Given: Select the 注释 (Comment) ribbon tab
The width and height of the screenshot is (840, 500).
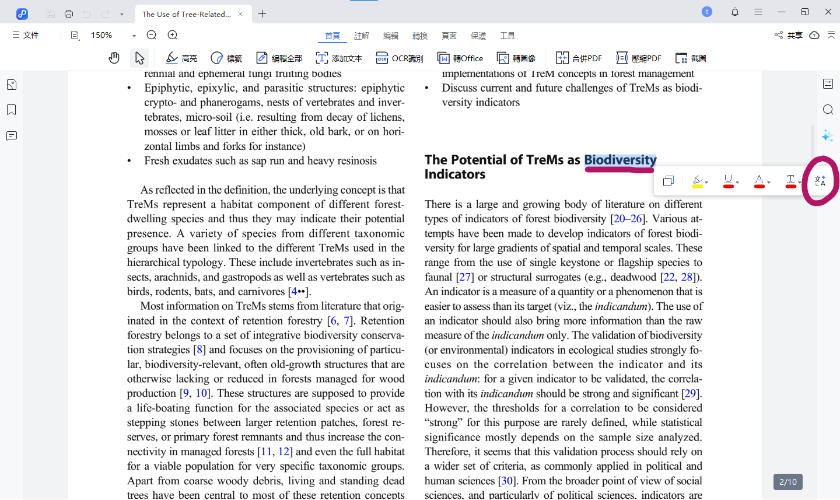Looking at the screenshot, I should click(x=362, y=35).
